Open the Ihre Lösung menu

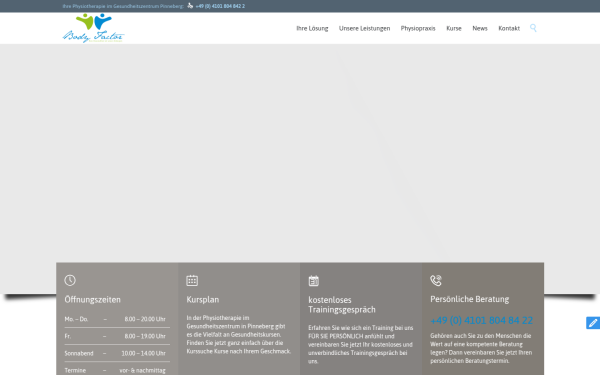pos(312,28)
